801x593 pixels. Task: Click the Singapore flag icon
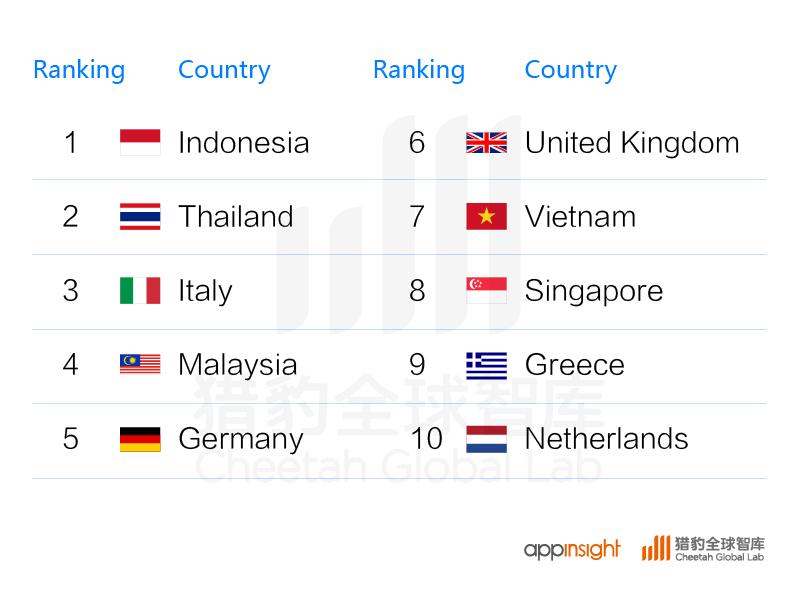(486, 290)
